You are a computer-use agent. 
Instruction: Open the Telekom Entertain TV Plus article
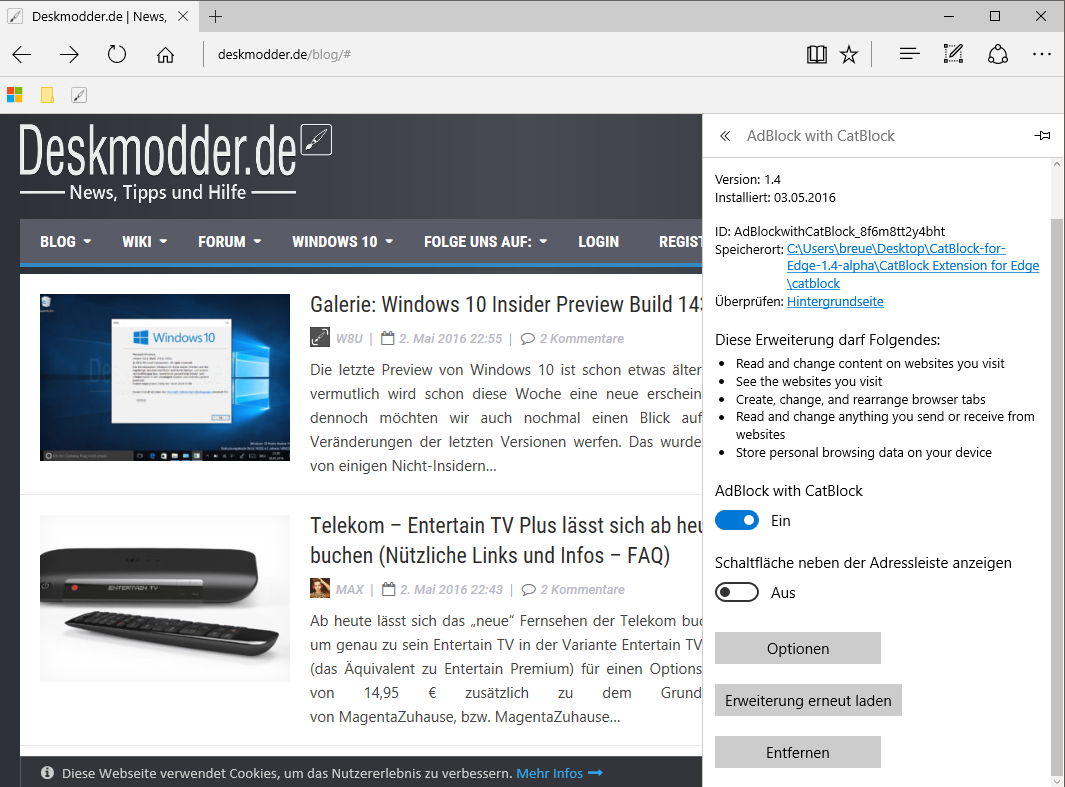pos(506,541)
